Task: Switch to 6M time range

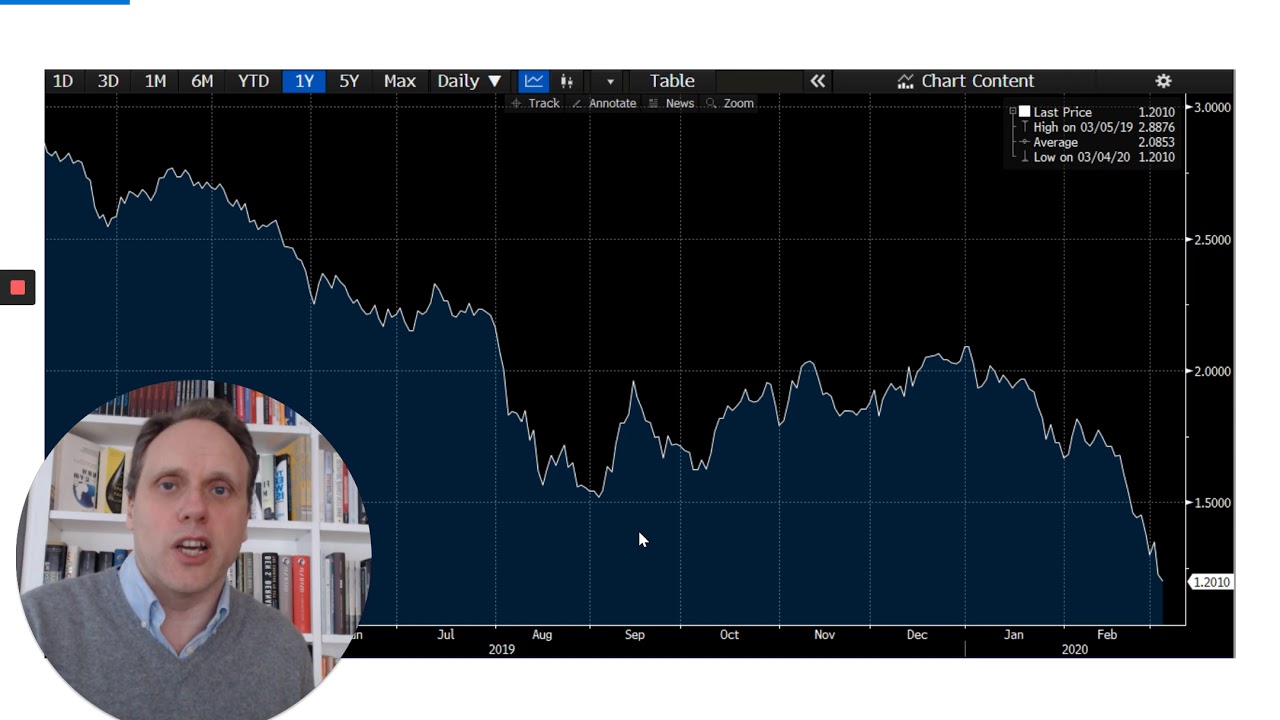Action: point(202,81)
